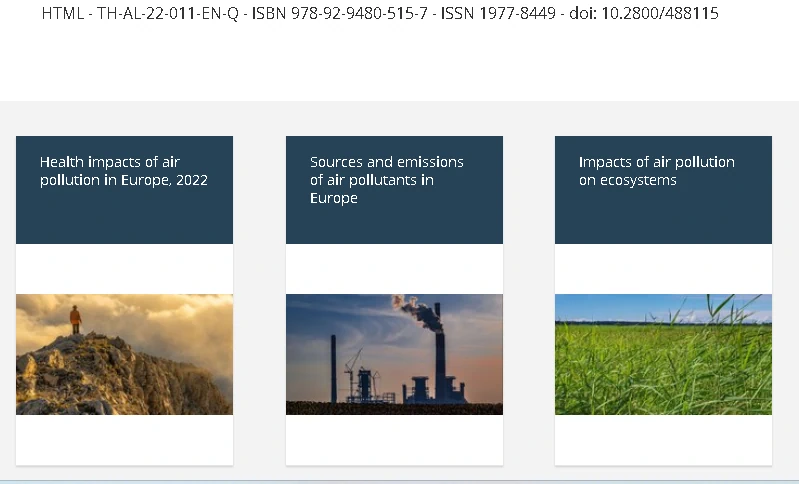Click the hiker standing on the mountain peak
The image size is (799, 484).
[x=75, y=320]
